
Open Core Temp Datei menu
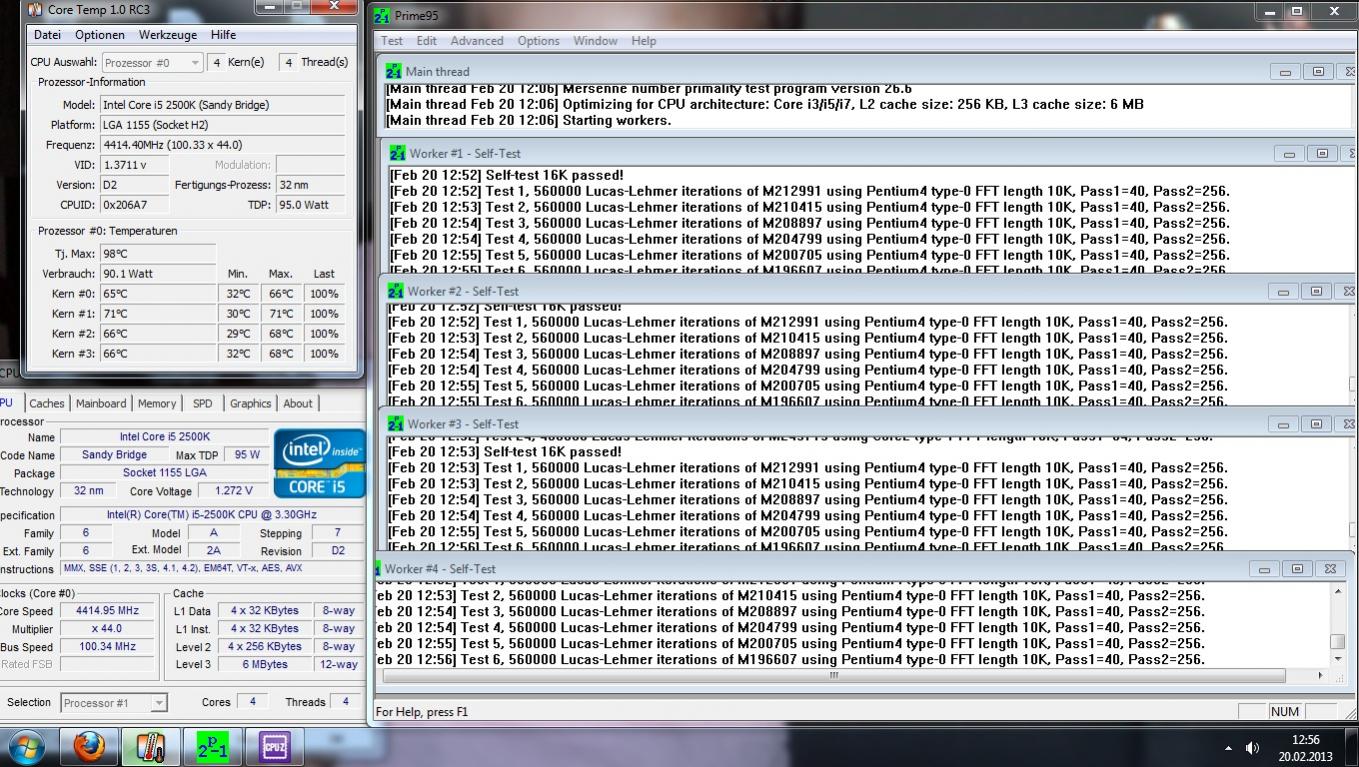pyautogui.click(x=47, y=34)
